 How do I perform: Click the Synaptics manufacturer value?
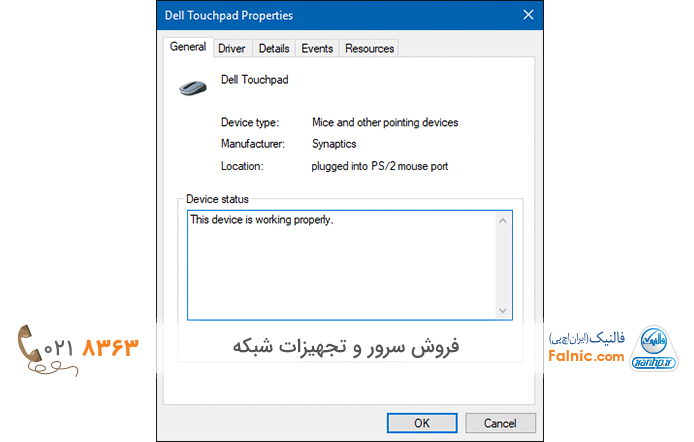pos(334,144)
